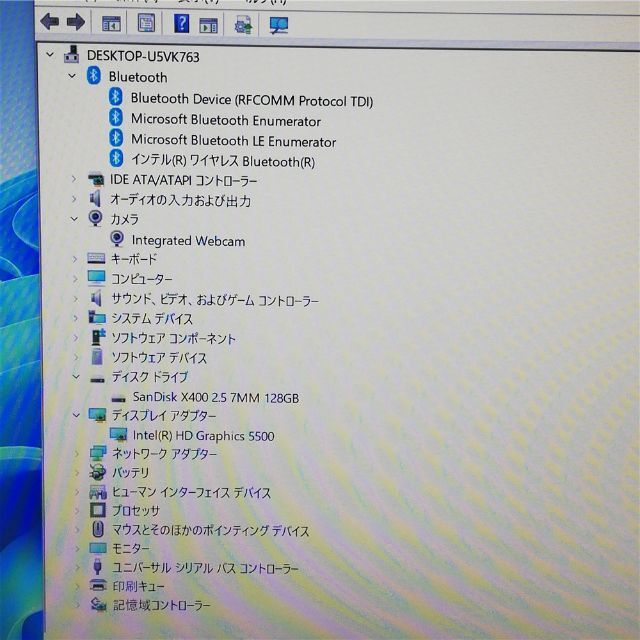Click the Bluetooth category icon

coord(94,76)
